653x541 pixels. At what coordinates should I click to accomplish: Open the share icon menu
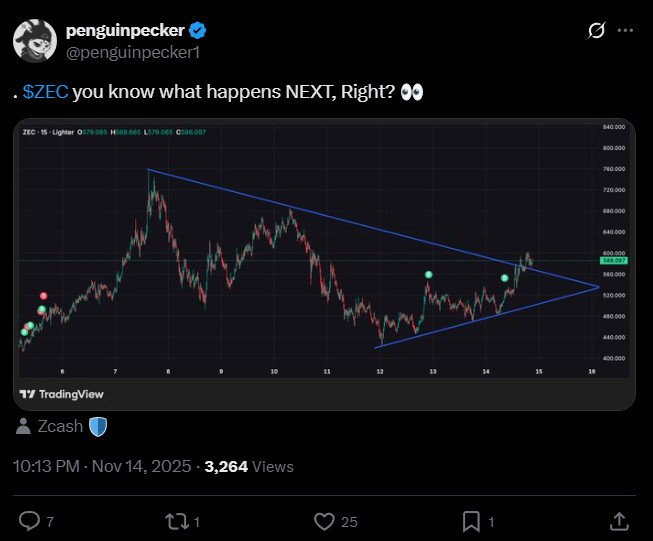pos(619,520)
